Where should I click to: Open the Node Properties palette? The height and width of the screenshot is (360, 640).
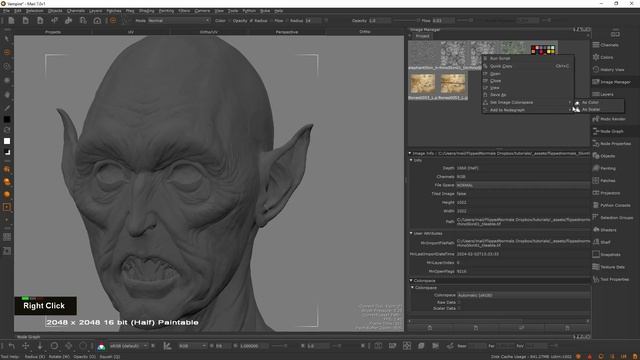[x=611, y=144]
